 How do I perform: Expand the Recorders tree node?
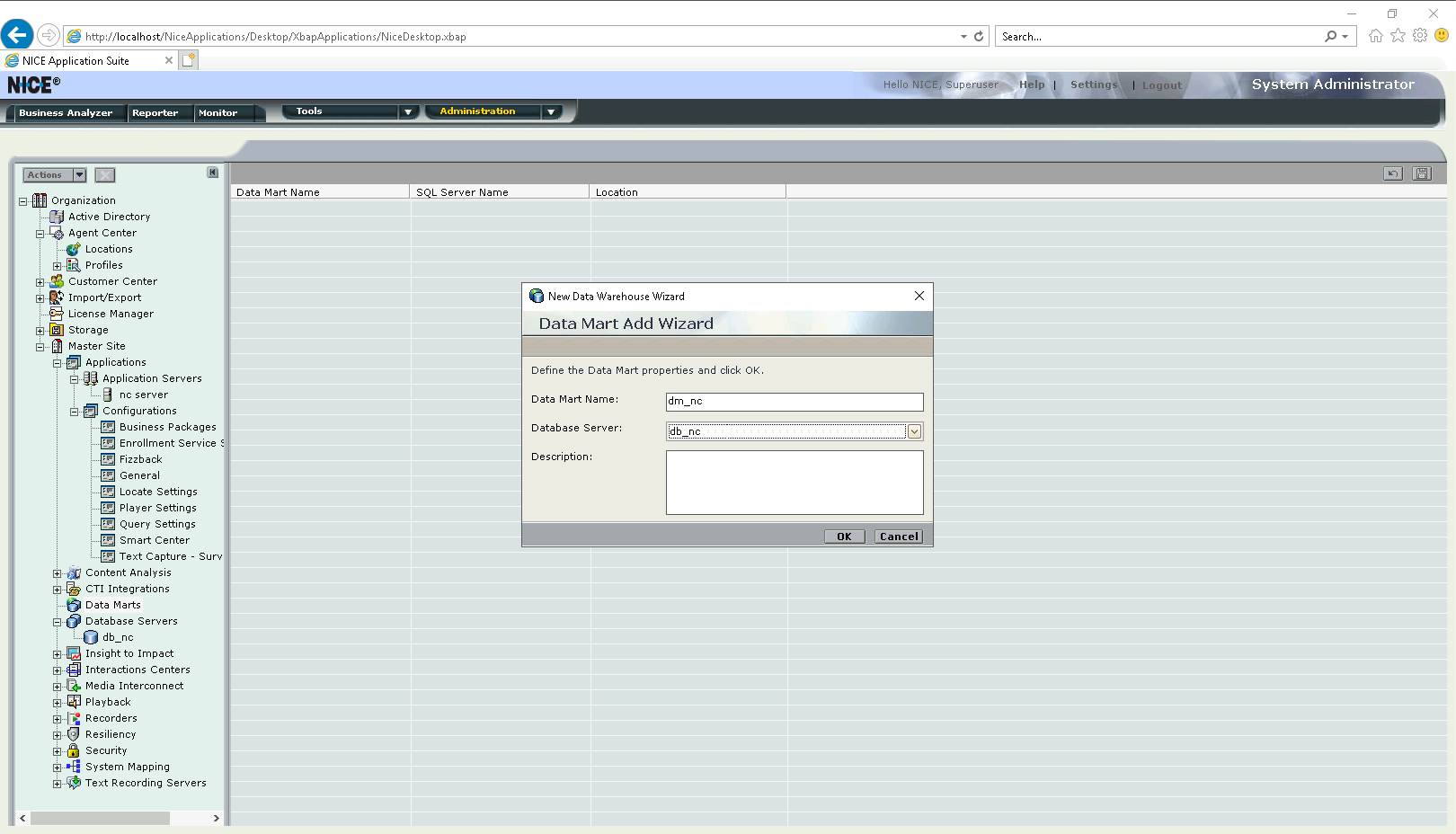[x=57, y=719]
